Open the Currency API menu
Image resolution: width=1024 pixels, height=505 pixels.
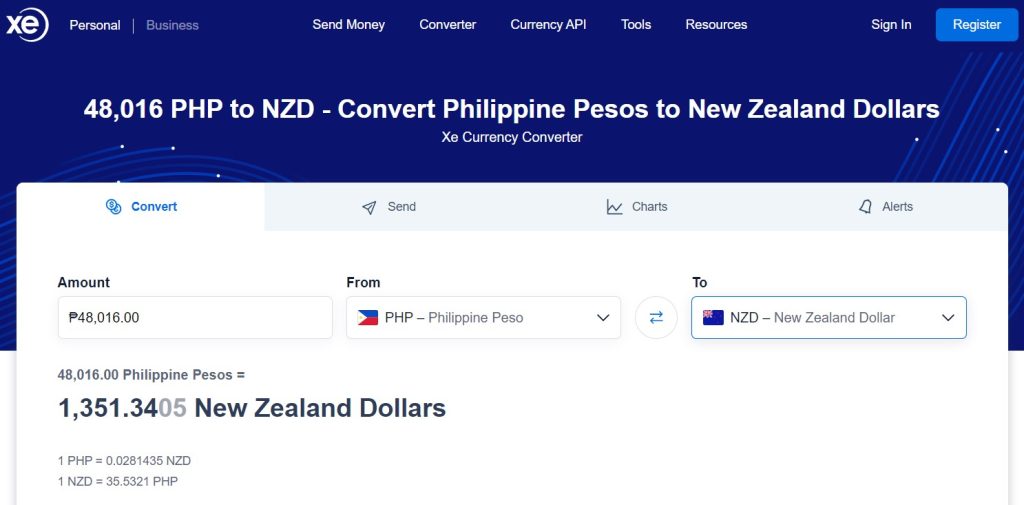(x=548, y=25)
